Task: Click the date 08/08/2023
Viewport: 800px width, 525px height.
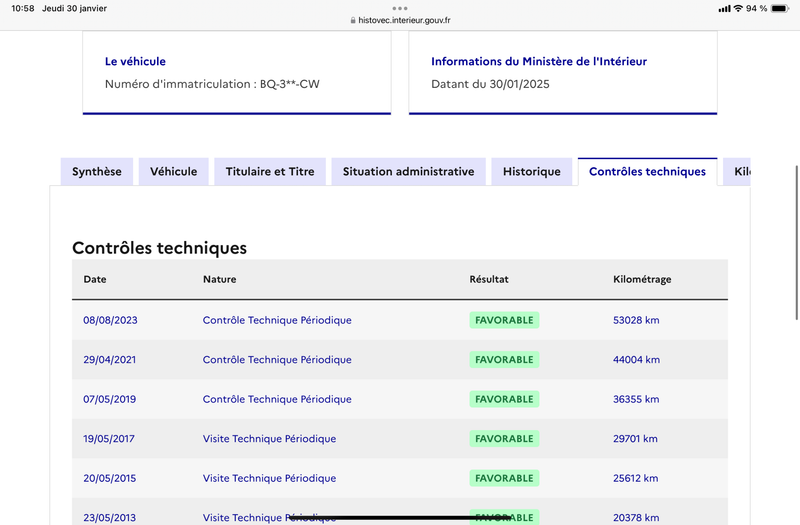Action: pos(110,320)
